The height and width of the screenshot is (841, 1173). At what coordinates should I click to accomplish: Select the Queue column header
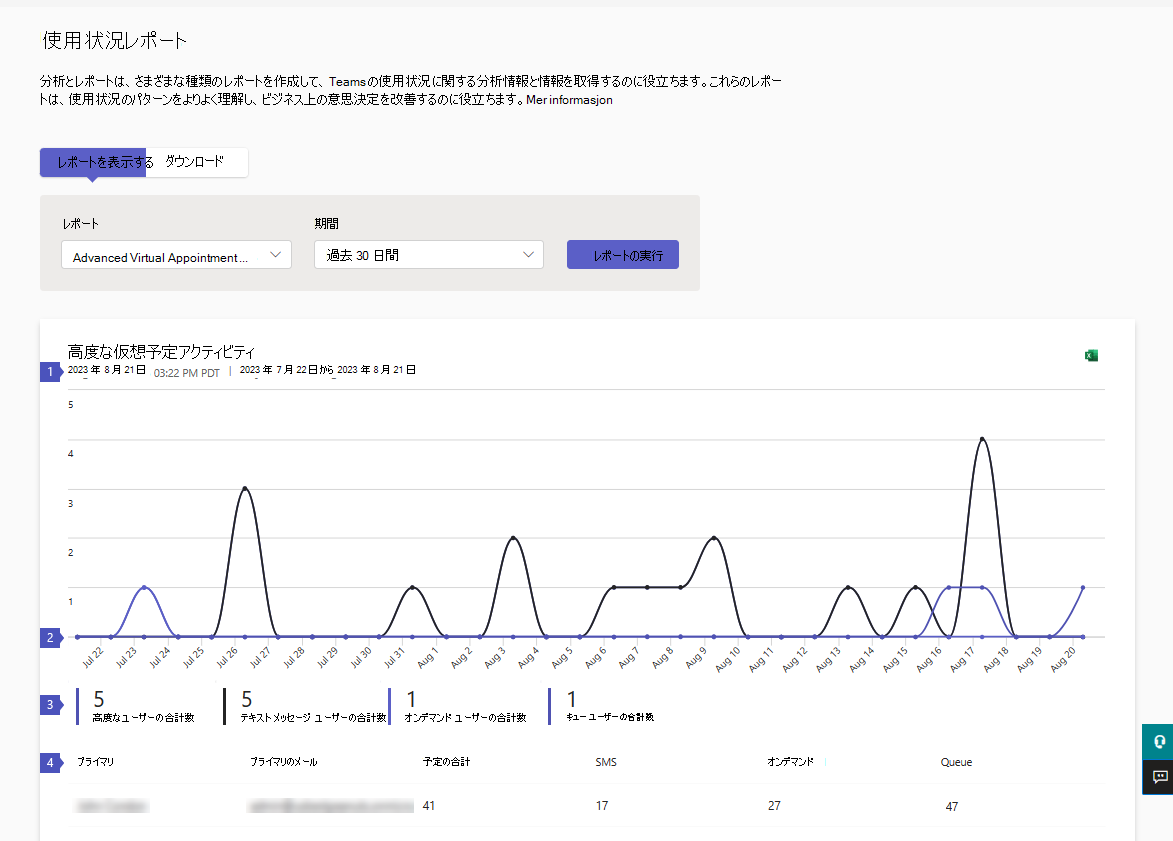pyautogui.click(x=956, y=762)
